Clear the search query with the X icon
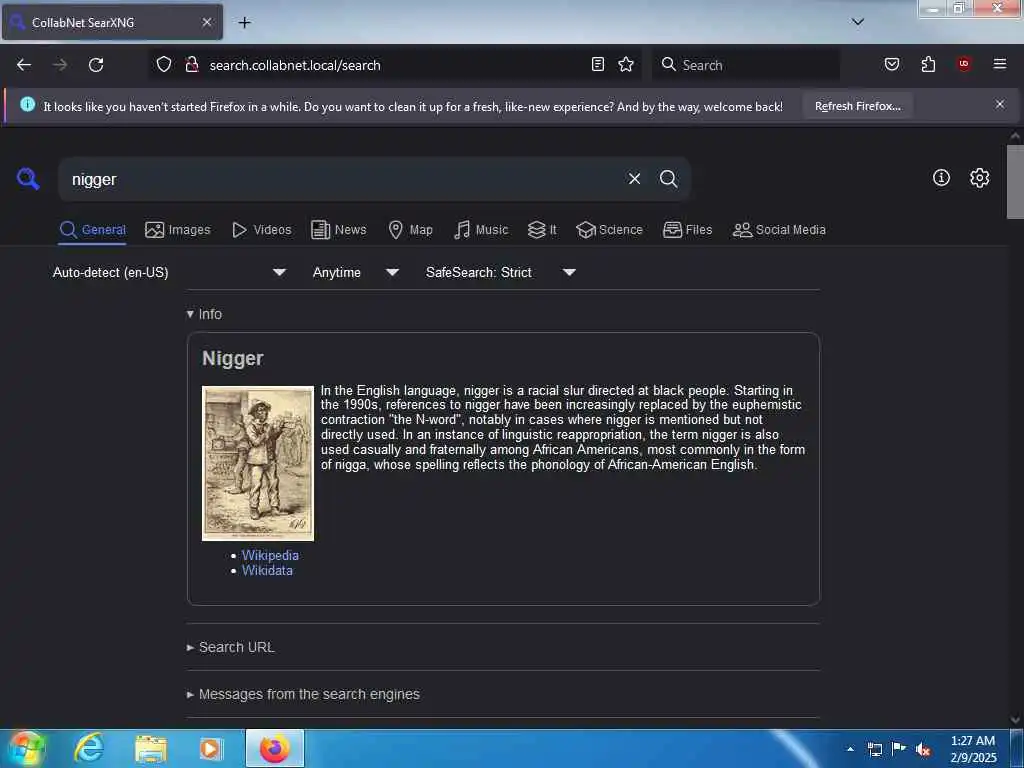This screenshot has width=1024, height=768. click(x=634, y=178)
